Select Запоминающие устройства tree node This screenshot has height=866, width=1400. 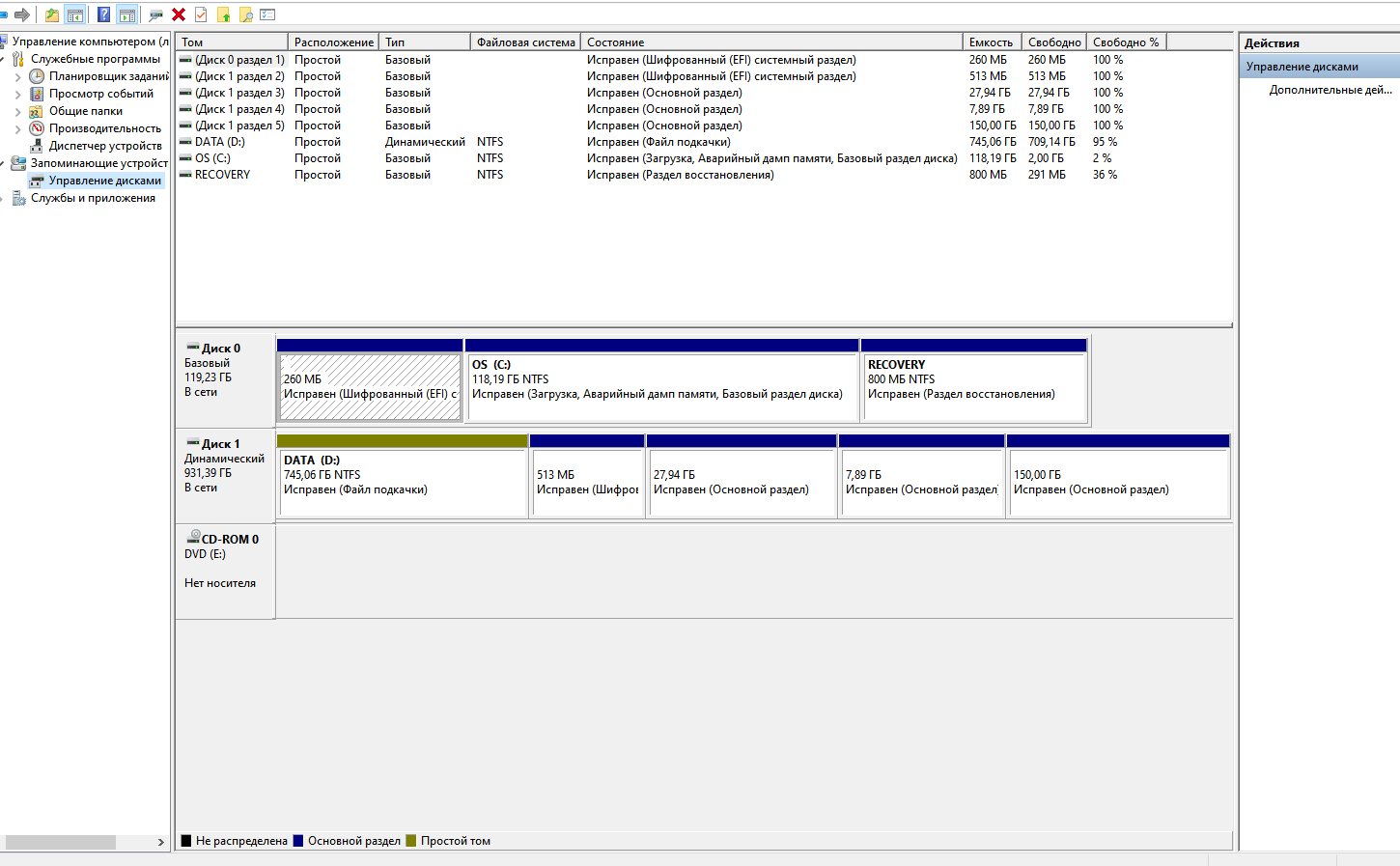(x=99, y=163)
